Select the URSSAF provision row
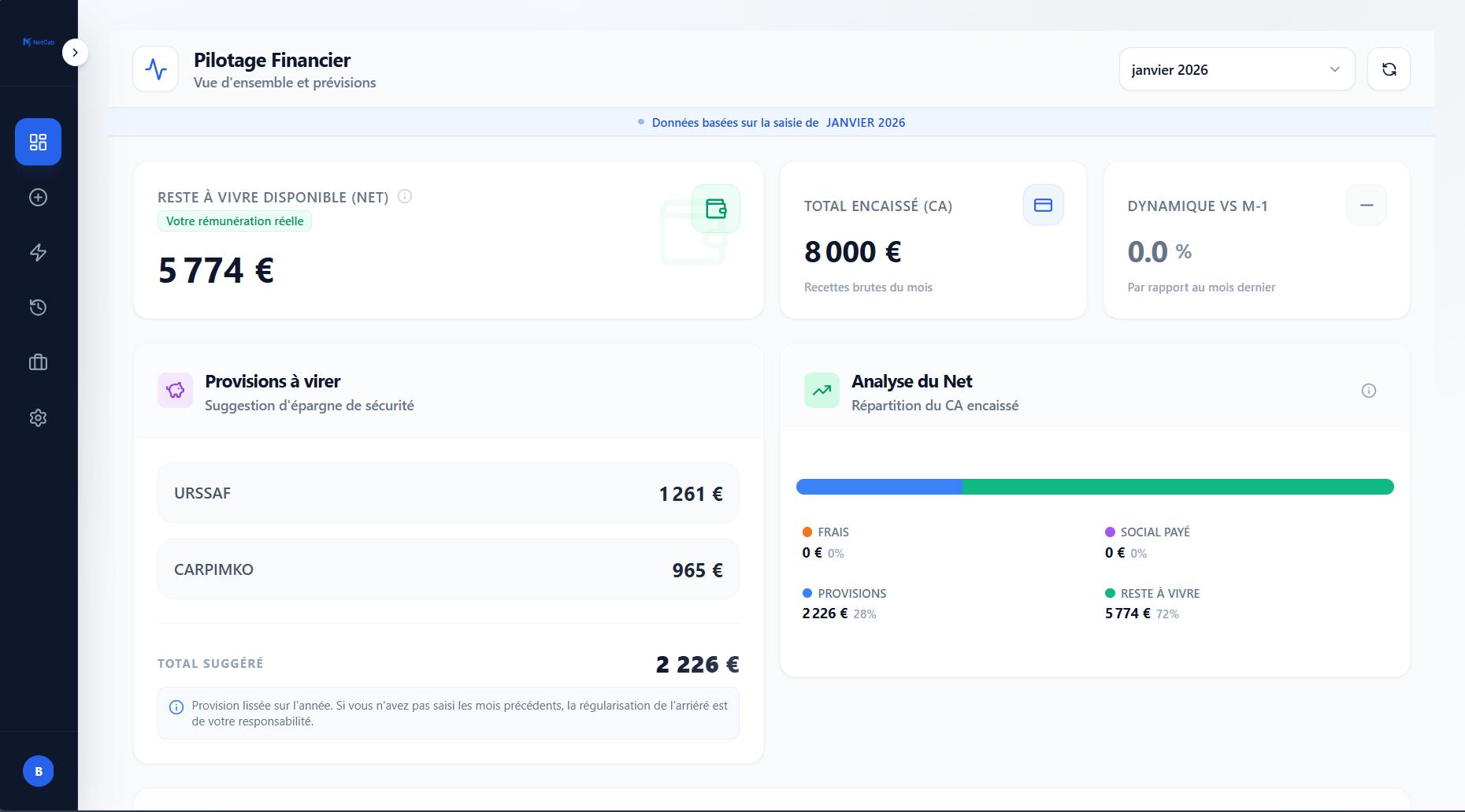 click(448, 493)
